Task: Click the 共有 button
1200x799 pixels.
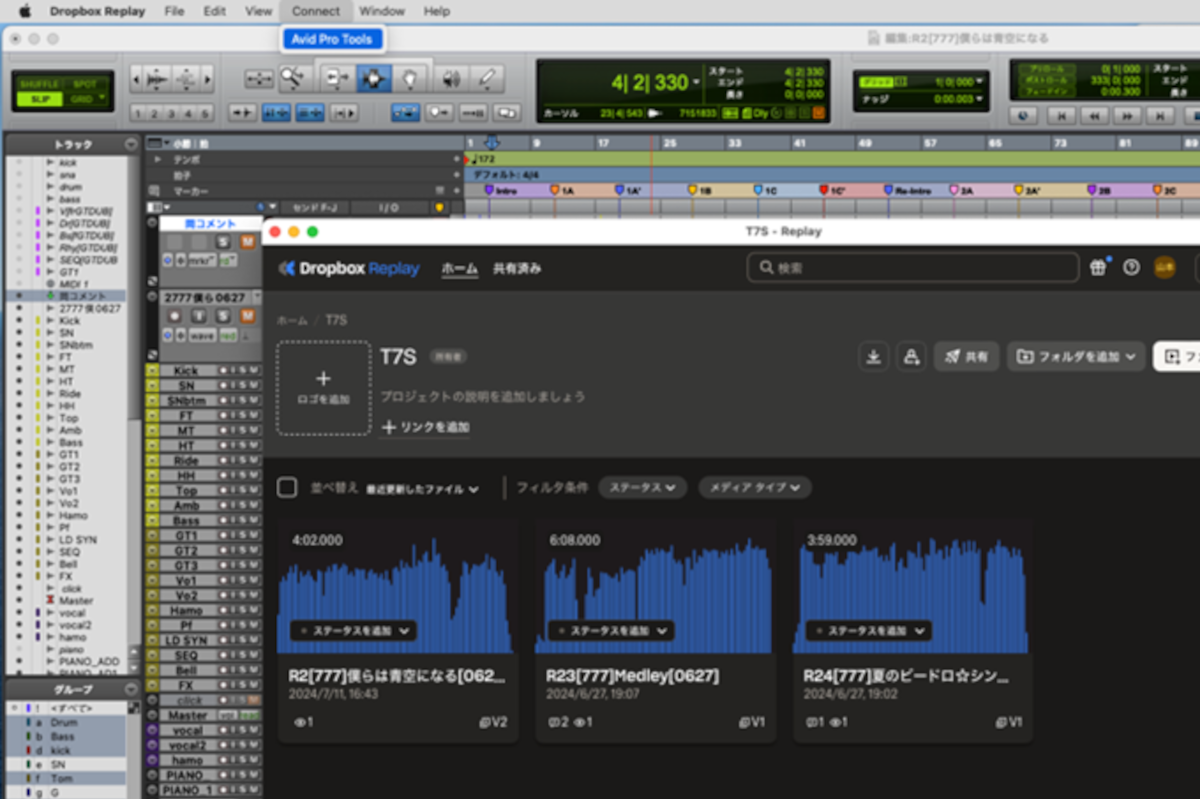Action: point(966,356)
